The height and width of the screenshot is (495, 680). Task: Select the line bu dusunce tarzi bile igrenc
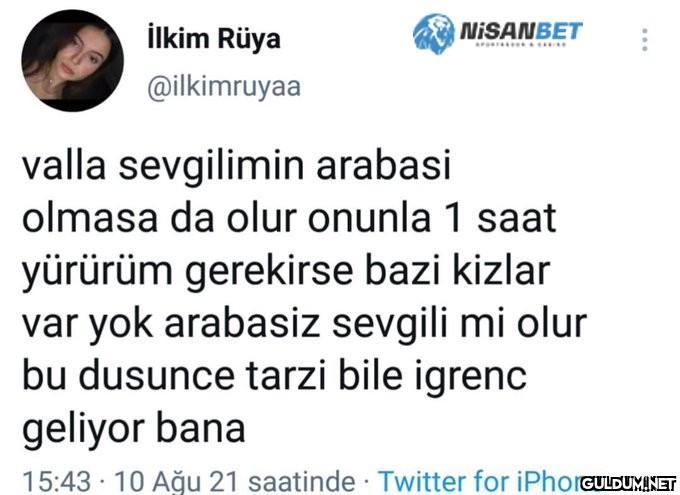[x=274, y=377]
